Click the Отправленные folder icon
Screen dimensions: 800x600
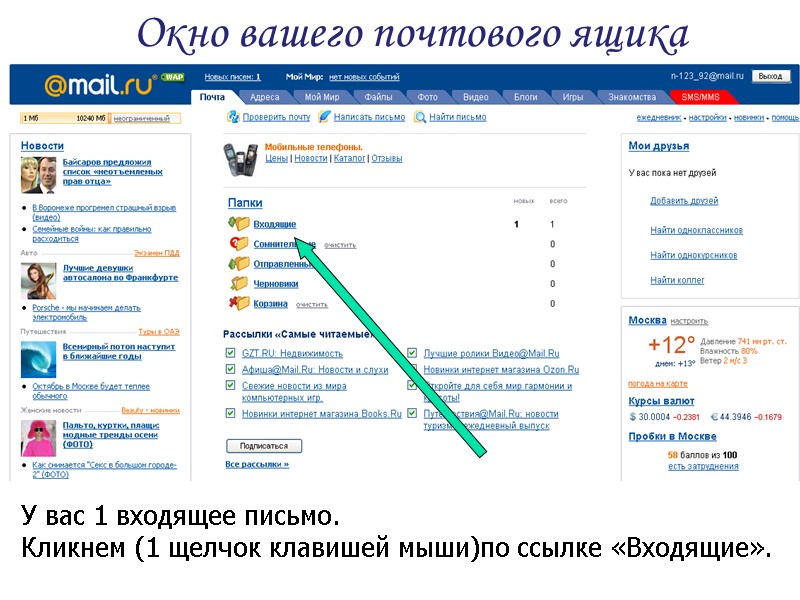[239, 263]
